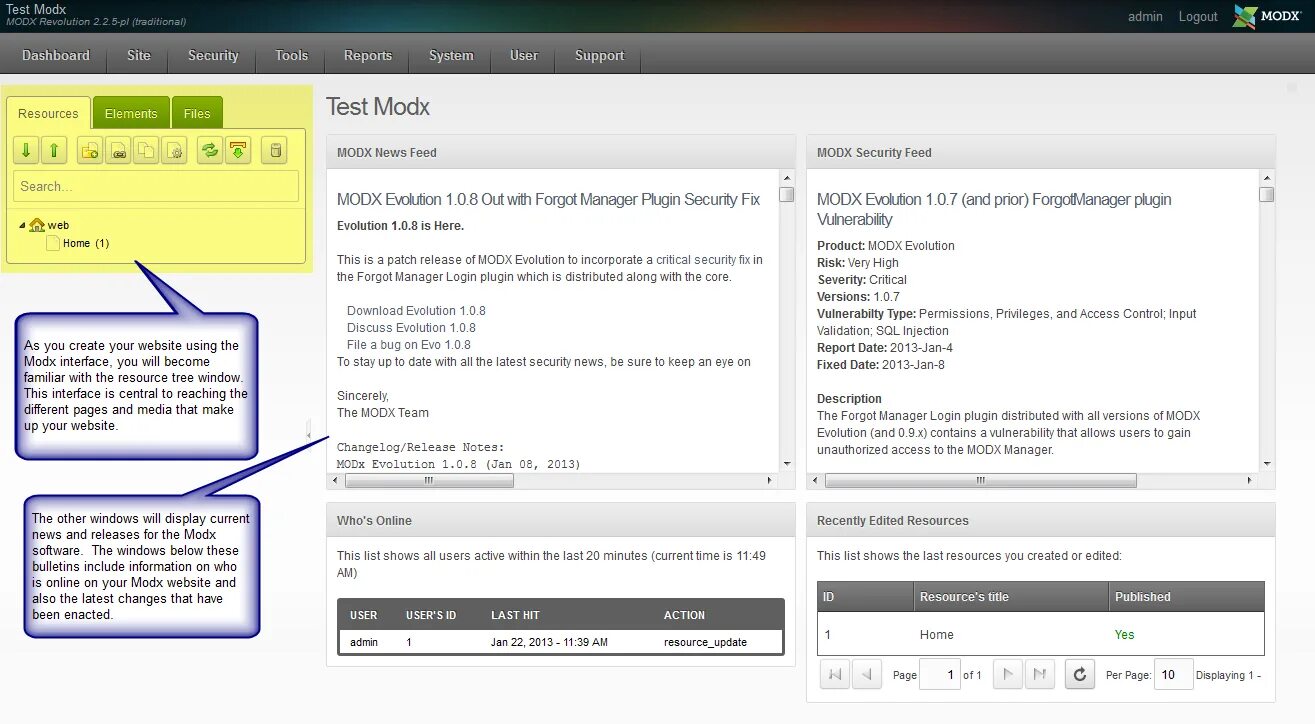
Task: Click resource_update in Who's Online table
Action: (705, 642)
